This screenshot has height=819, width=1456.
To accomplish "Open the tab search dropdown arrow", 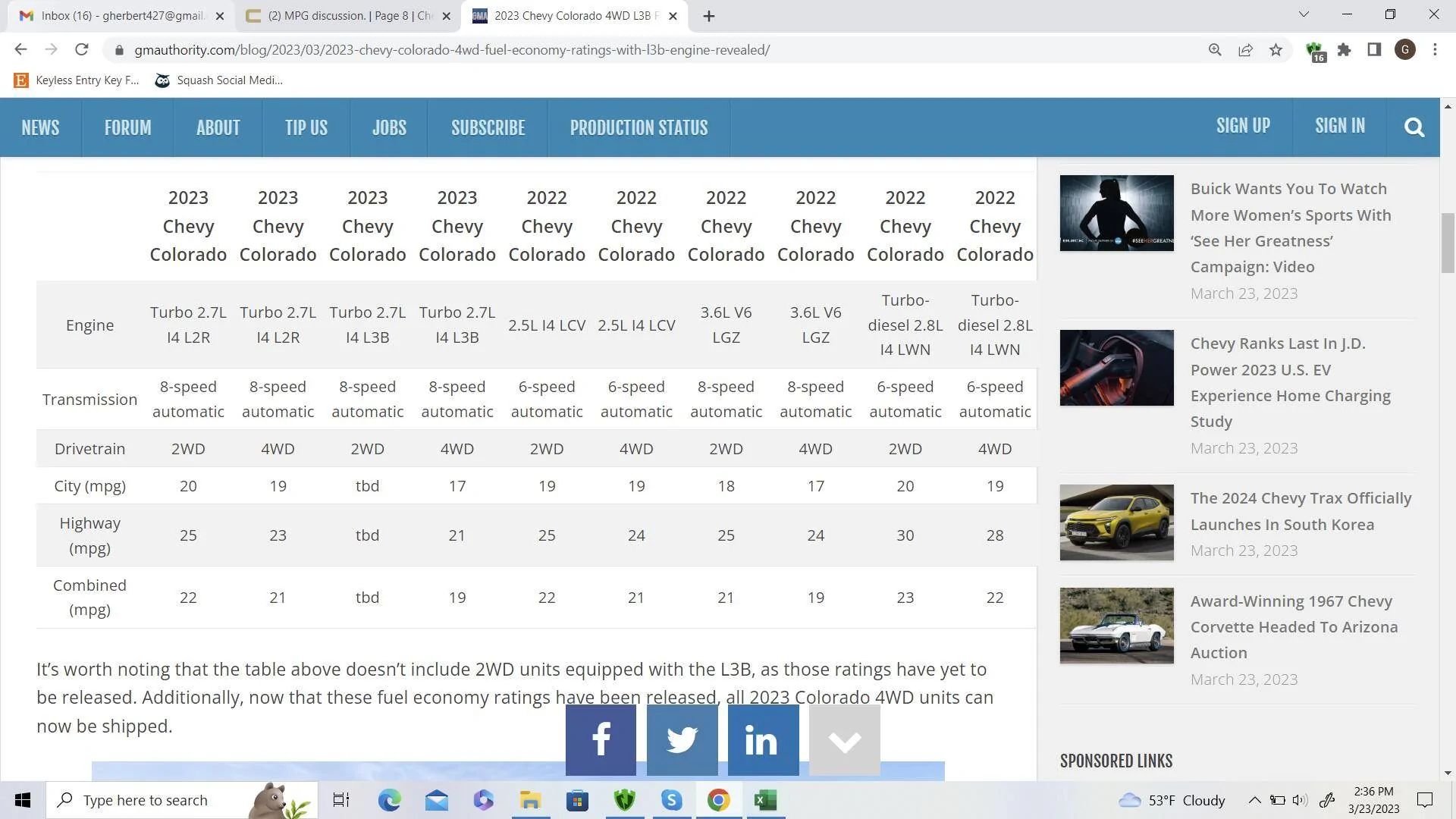I will pyautogui.click(x=1304, y=14).
